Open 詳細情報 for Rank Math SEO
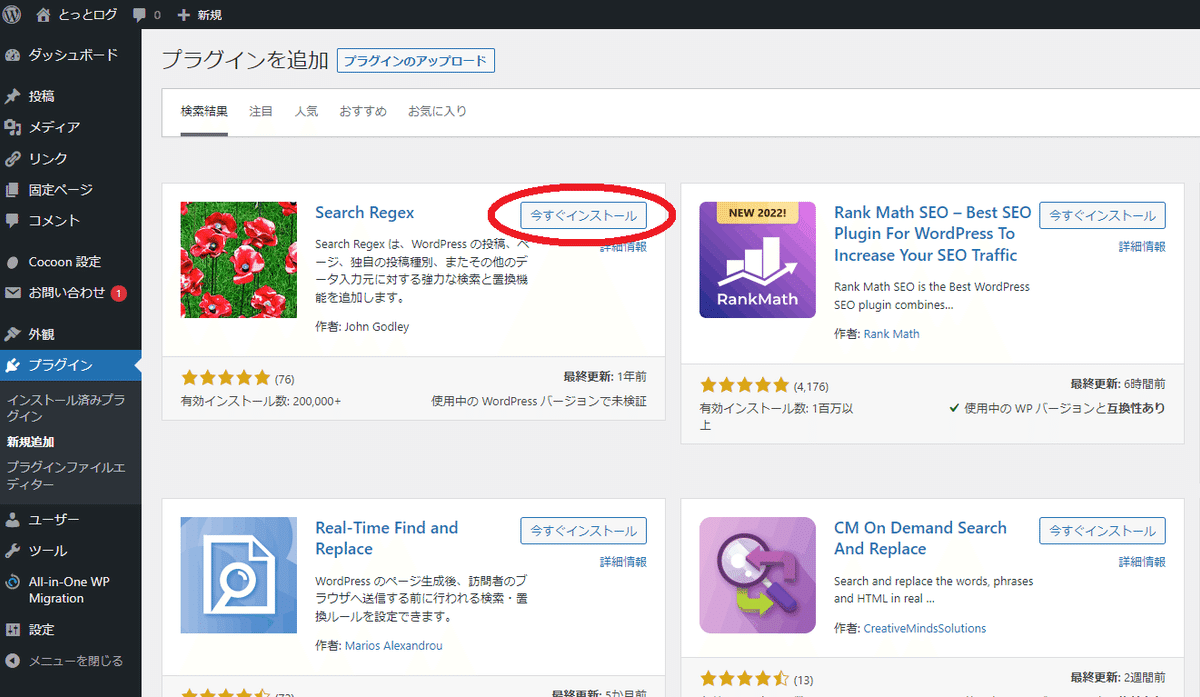Screen dimensions: 1200x697 1142,246
